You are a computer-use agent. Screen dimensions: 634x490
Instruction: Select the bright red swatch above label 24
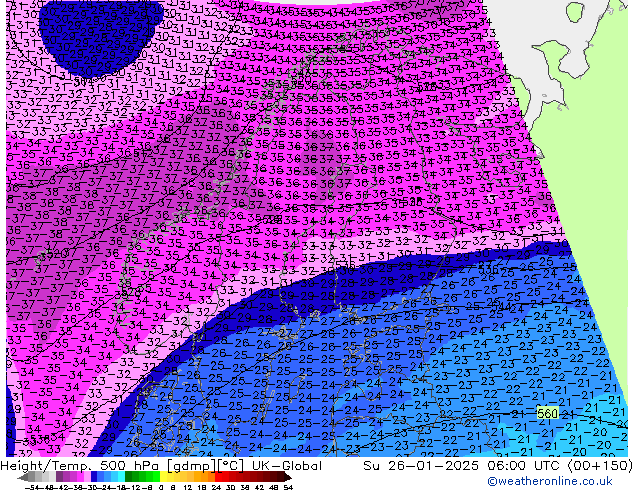coord(218,477)
